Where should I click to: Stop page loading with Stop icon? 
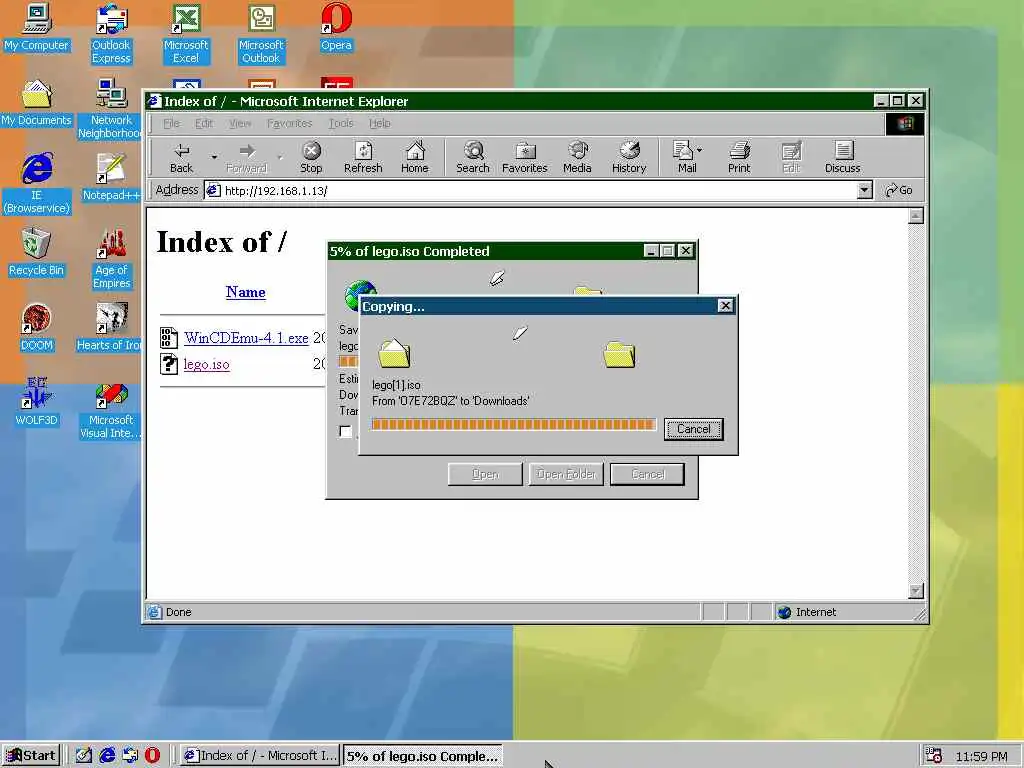(x=312, y=157)
